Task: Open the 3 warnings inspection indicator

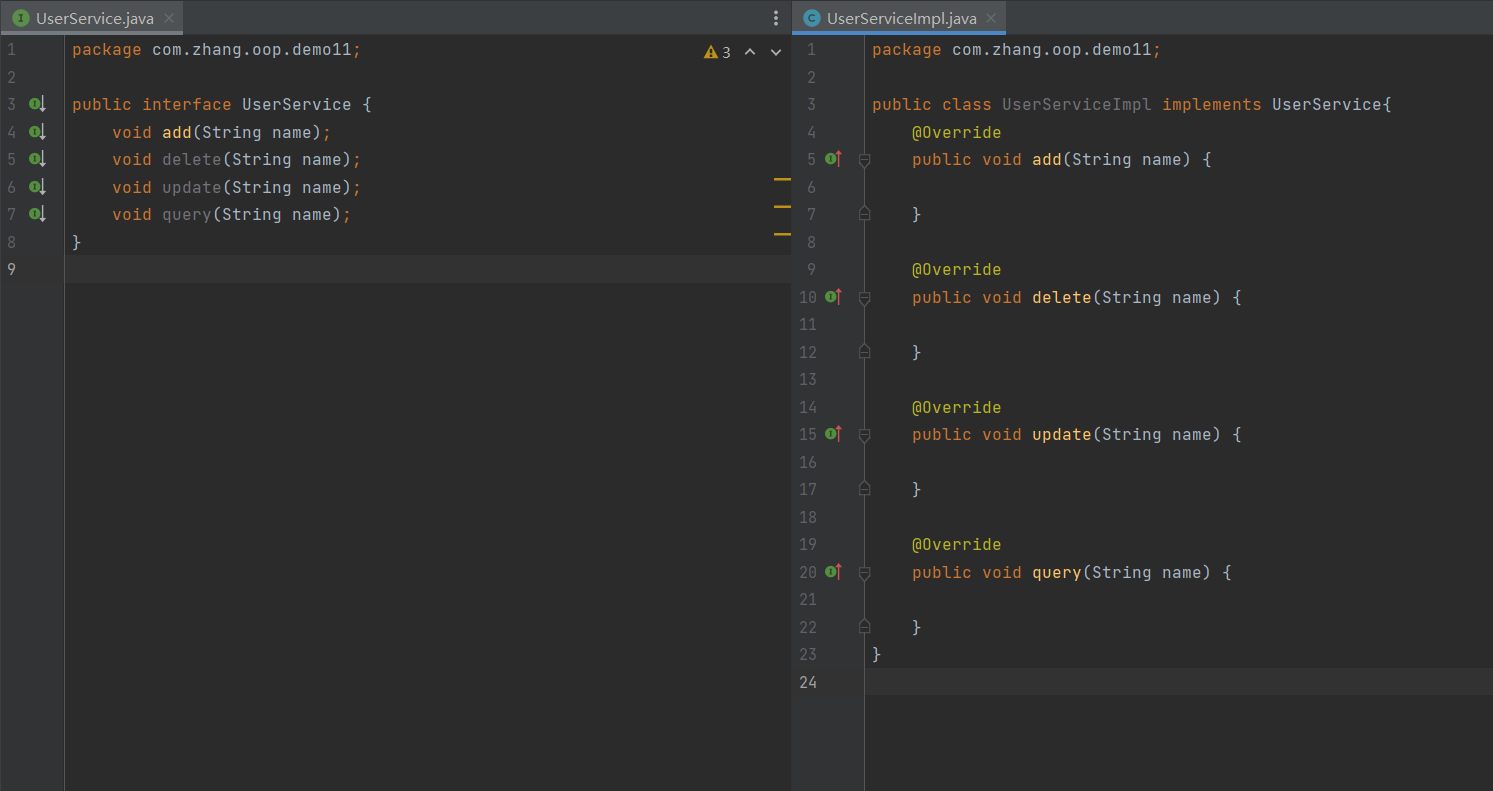Action: click(718, 52)
